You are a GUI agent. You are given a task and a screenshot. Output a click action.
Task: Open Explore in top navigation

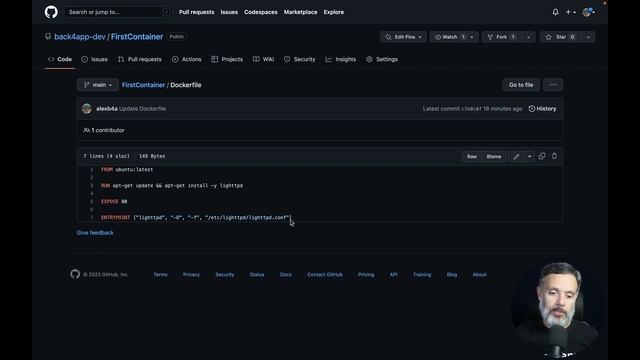334,12
